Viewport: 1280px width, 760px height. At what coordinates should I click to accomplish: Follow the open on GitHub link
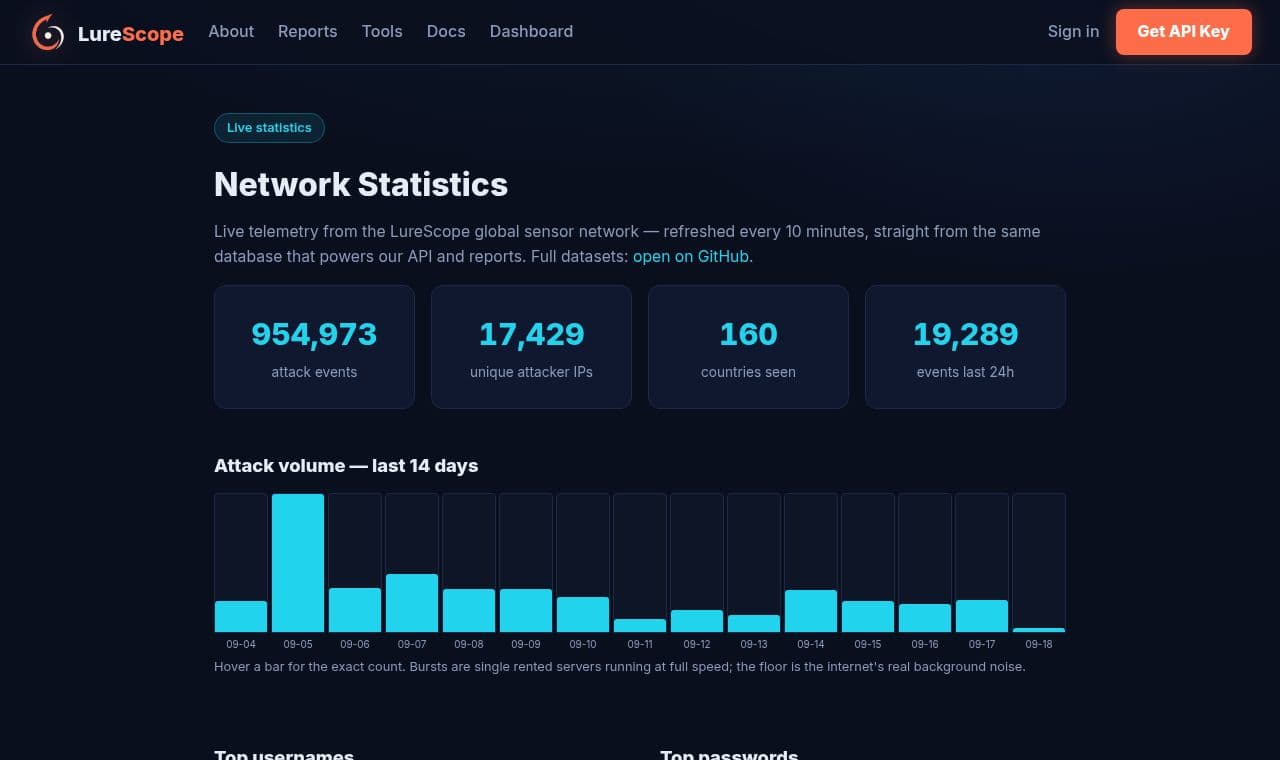point(691,256)
